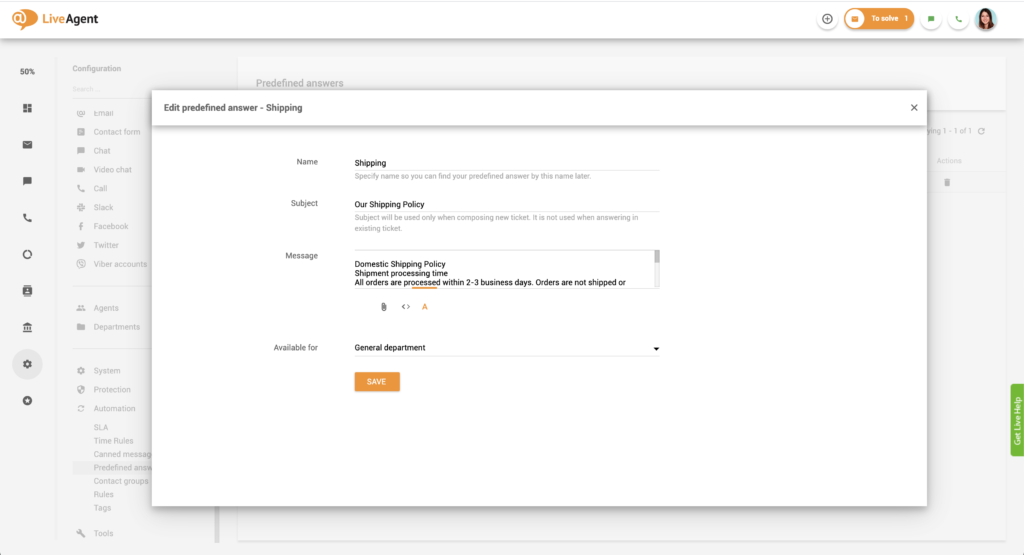Click the message box scrollbar
1024x555 pixels.
pyautogui.click(x=657, y=268)
